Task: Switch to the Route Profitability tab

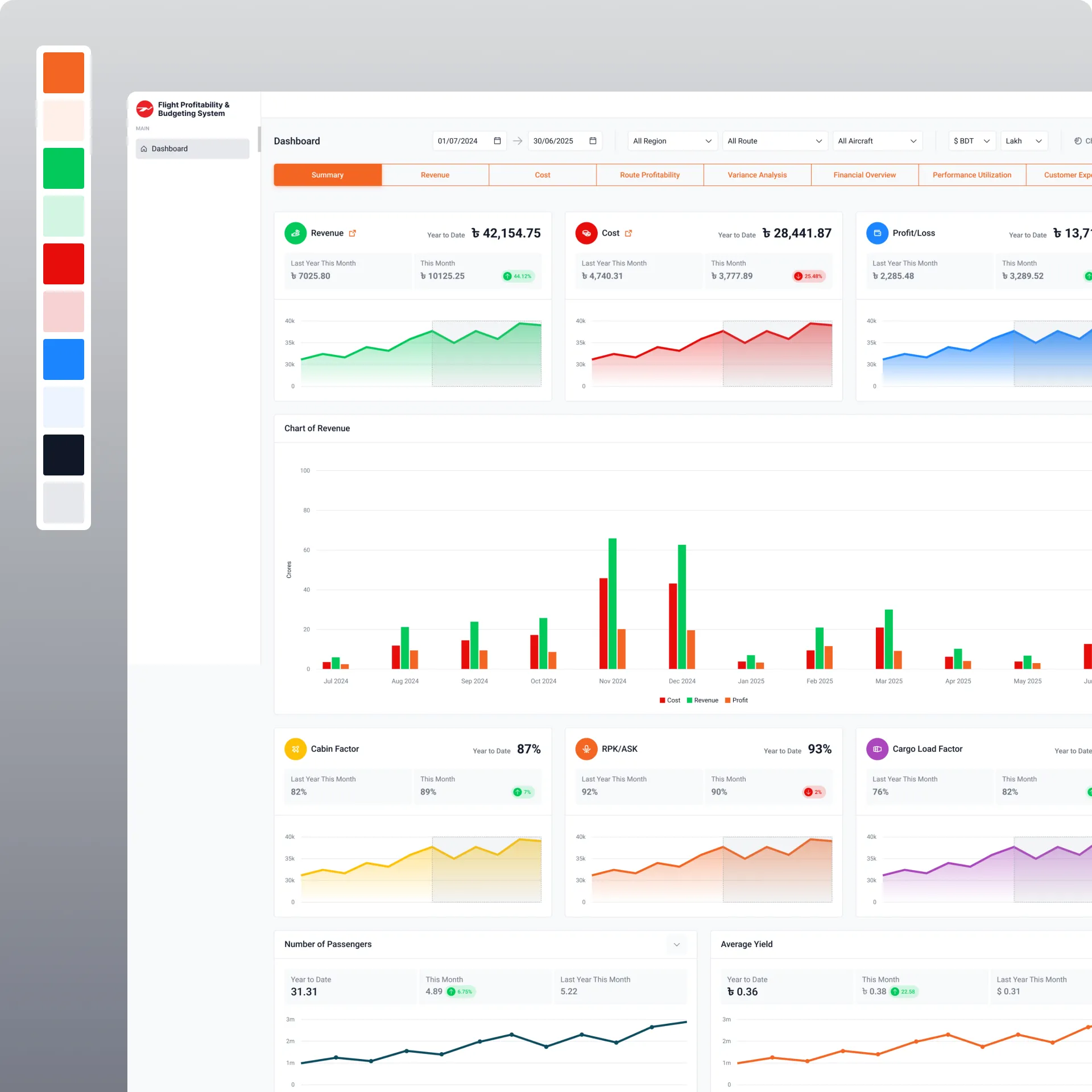Action: coord(650,175)
